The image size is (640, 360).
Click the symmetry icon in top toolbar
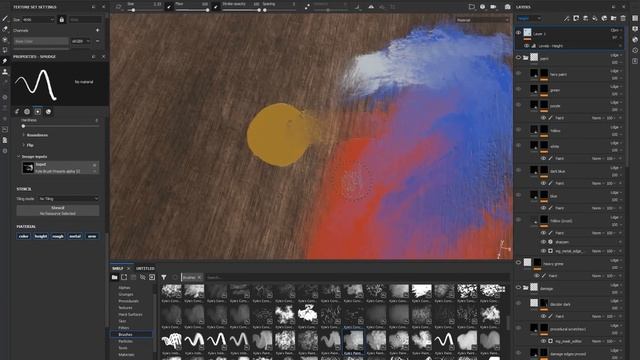point(371,7)
